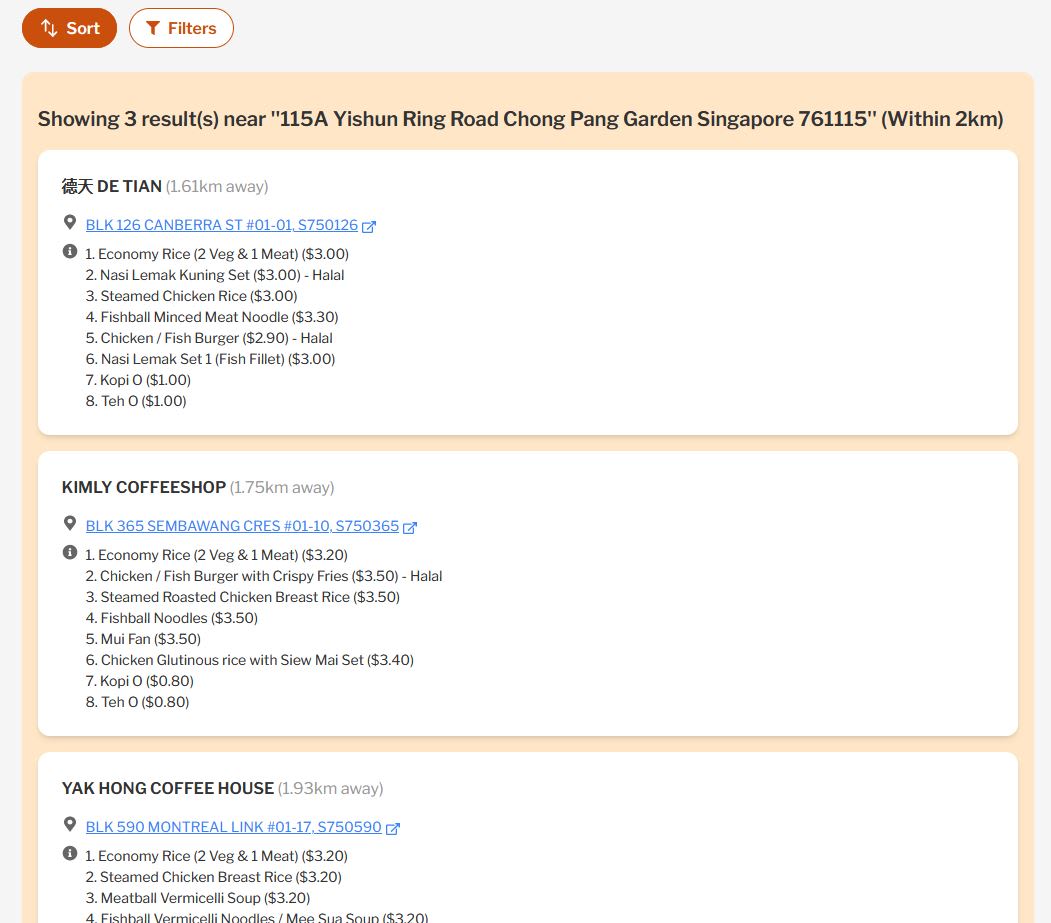Click external link icon beside Sembawang Cres address

click(x=410, y=528)
